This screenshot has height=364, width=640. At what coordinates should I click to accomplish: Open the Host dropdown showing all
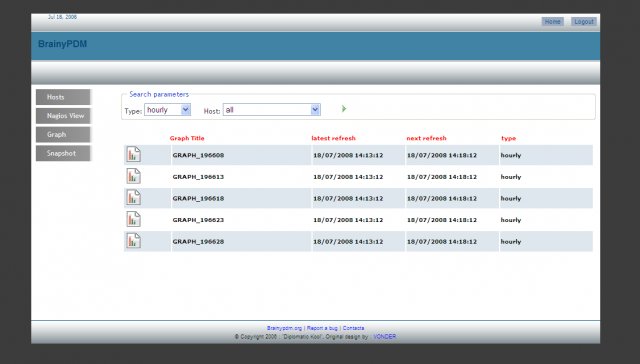271,109
